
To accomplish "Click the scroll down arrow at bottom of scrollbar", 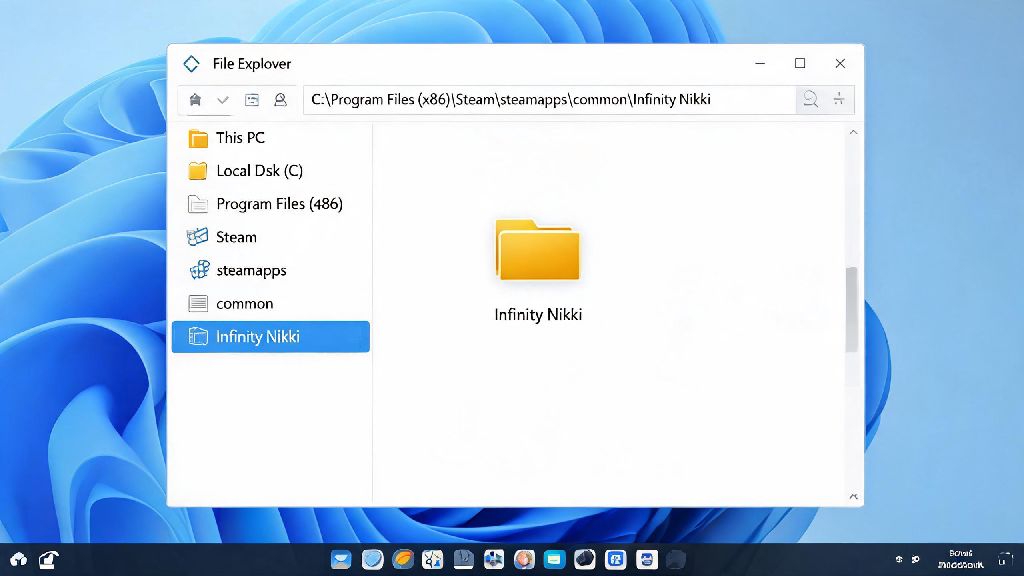I will (853, 497).
